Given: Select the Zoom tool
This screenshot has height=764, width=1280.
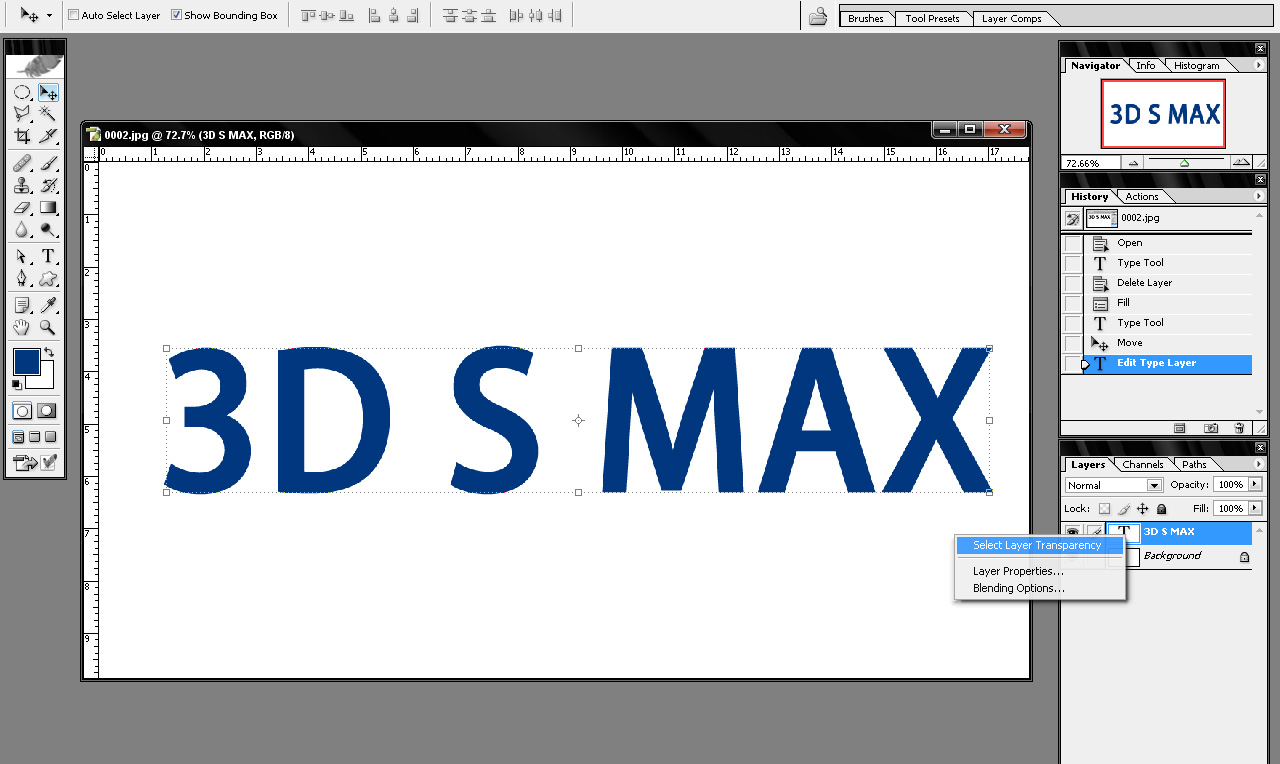Looking at the screenshot, I should [47, 327].
